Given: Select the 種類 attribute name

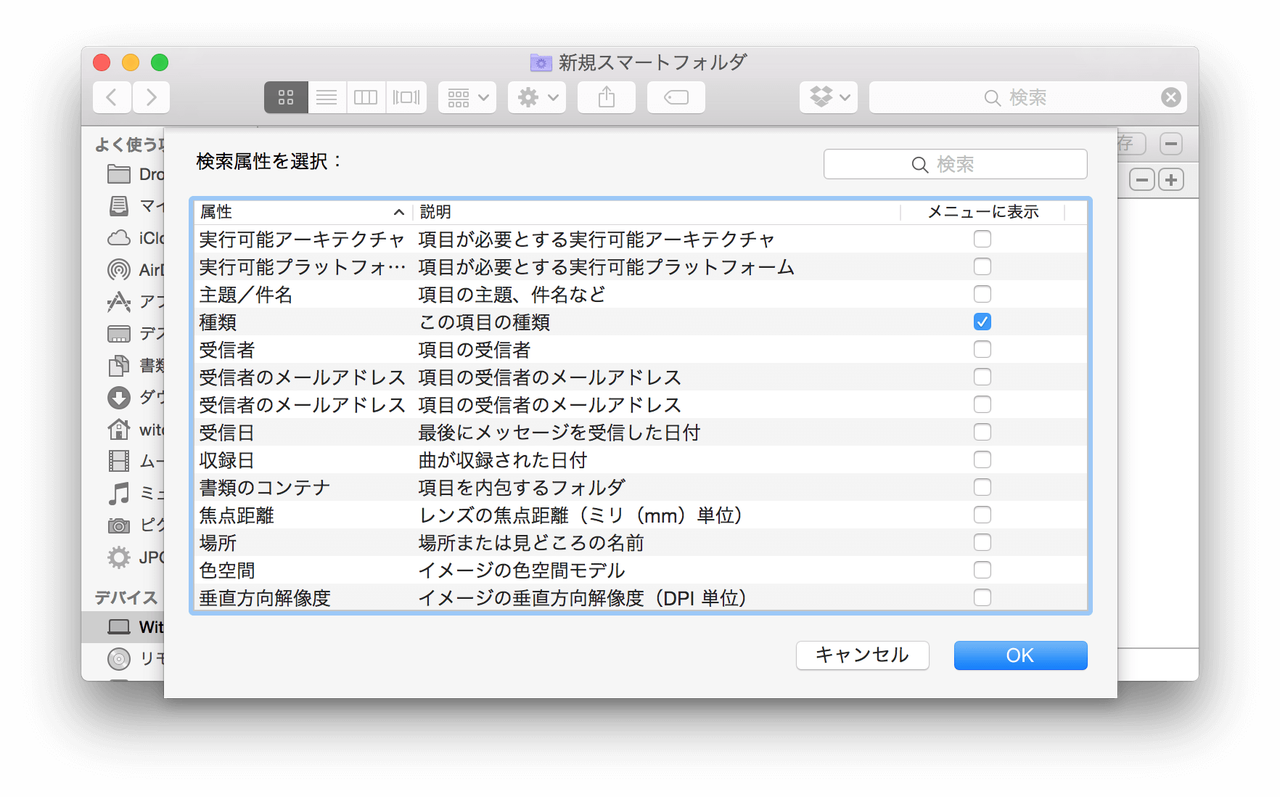Looking at the screenshot, I should (218, 323).
